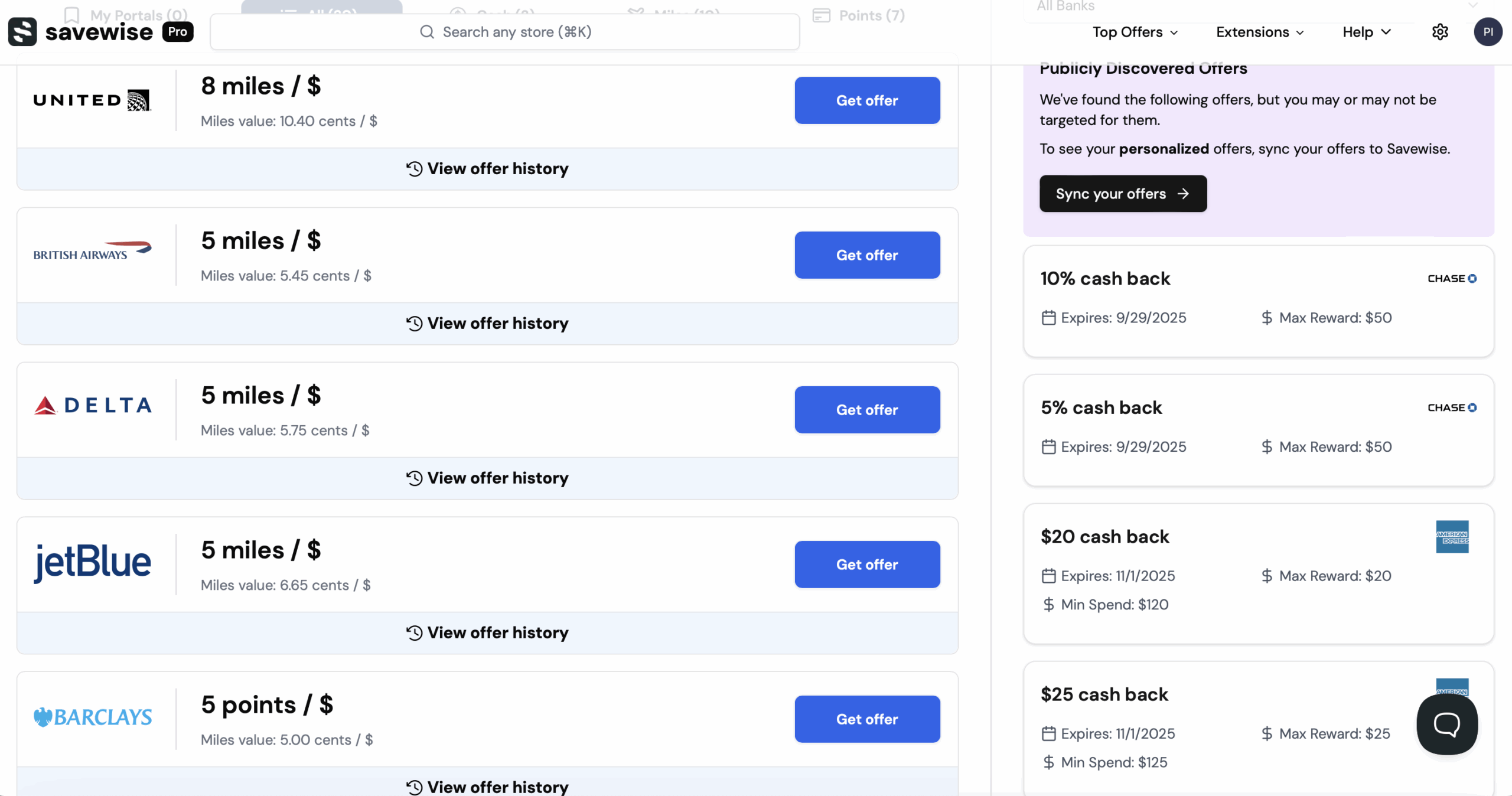Click the United airline logo

(x=92, y=100)
